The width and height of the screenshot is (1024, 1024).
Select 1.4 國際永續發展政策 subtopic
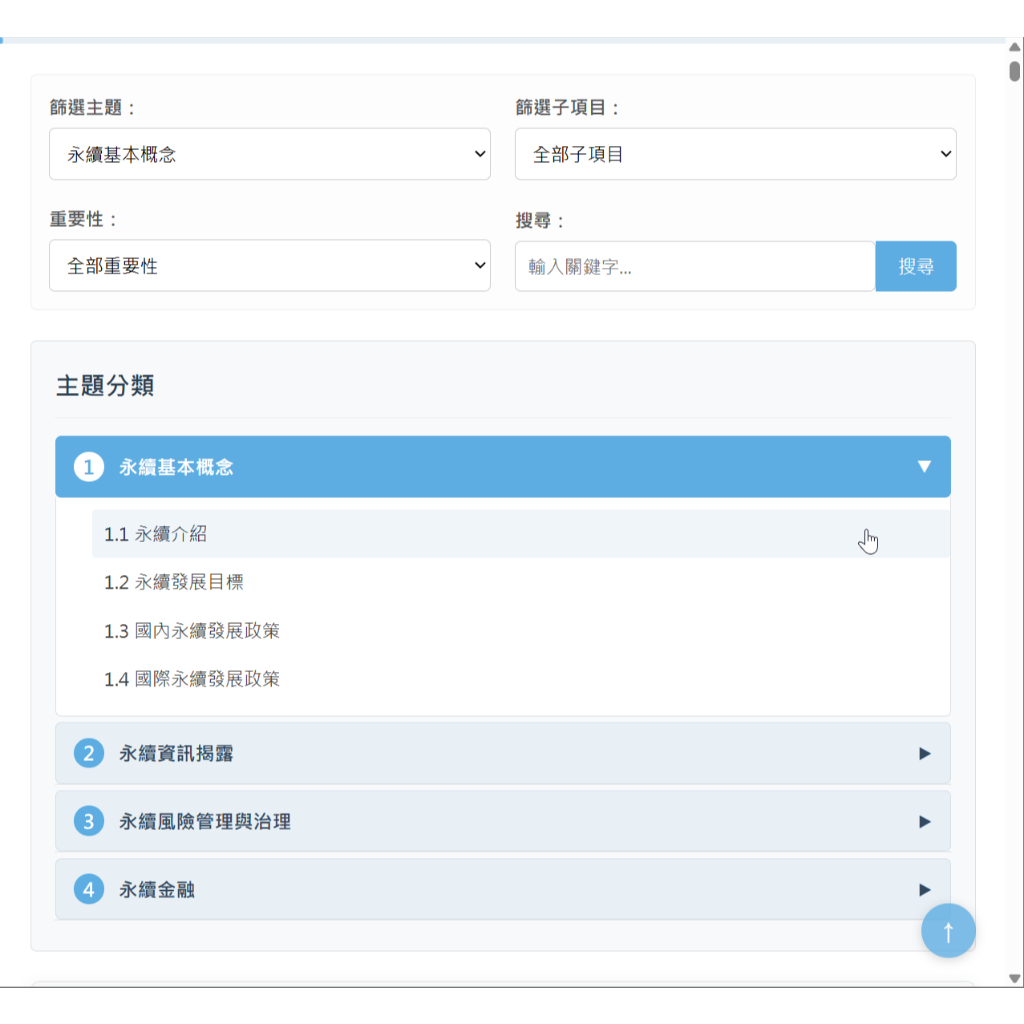tap(192, 679)
